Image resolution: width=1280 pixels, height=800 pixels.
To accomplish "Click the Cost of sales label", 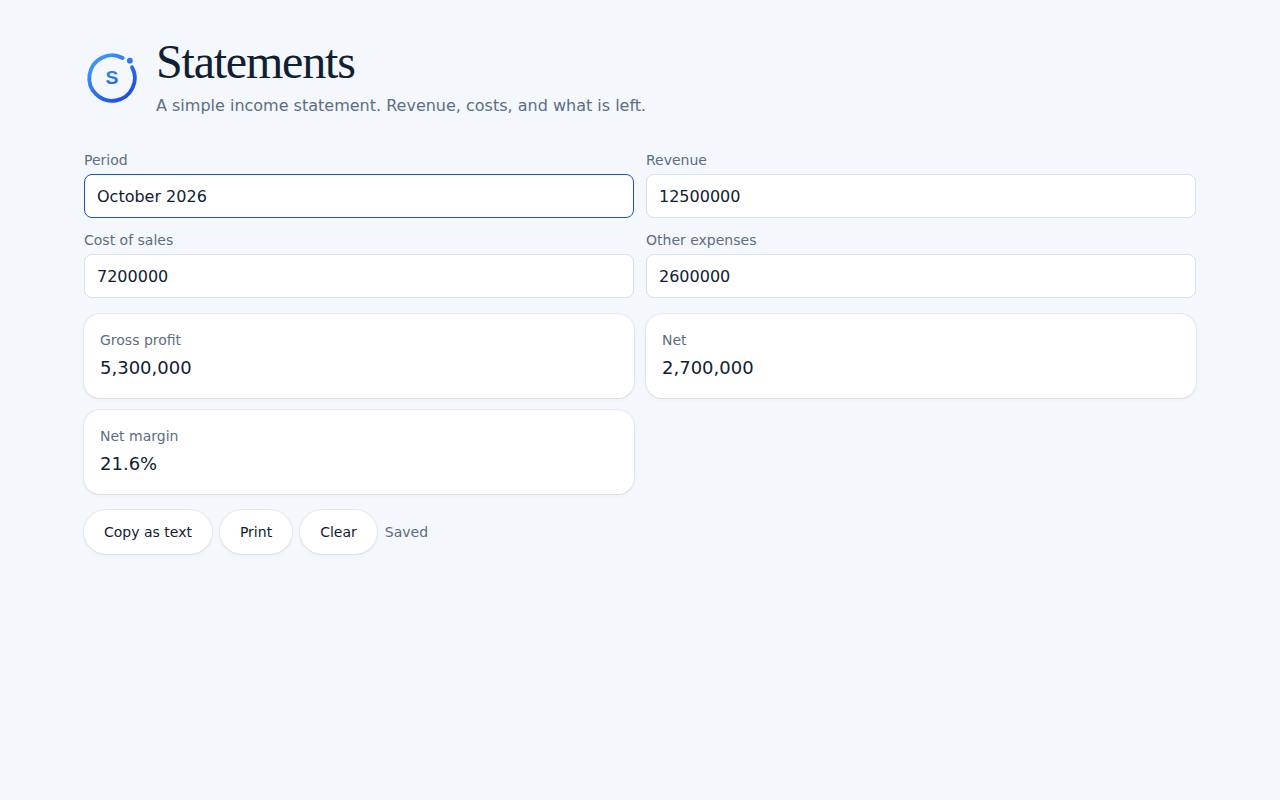I will coord(129,240).
